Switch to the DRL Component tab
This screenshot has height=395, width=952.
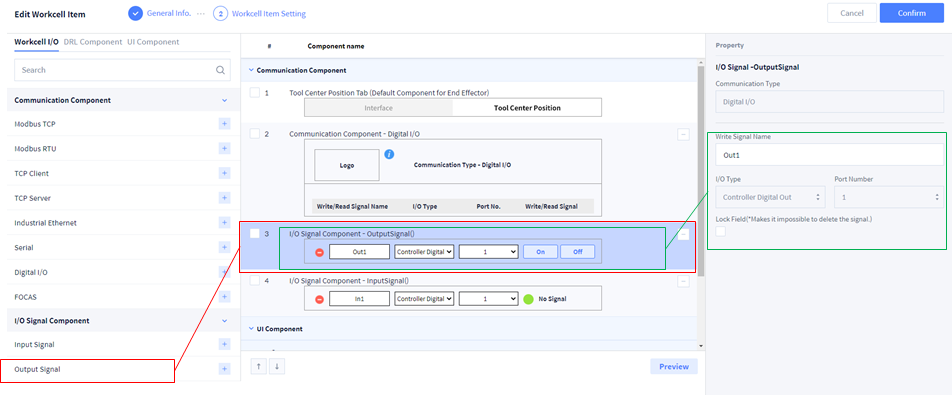tap(92, 42)
